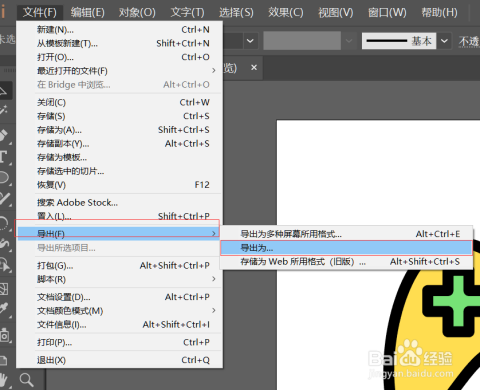Choose 置入(L)... menu entry
The image size is (480, 390).
[x=119, y=216]
